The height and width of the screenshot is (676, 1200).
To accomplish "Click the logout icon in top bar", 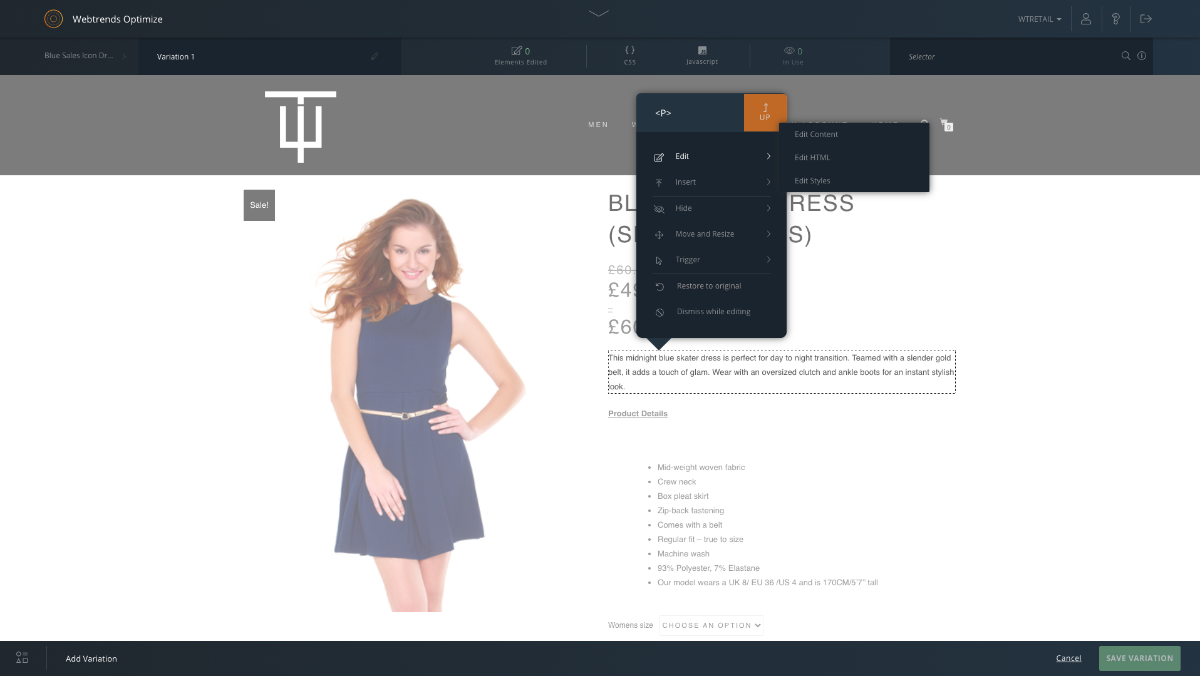I will pos(1146,19).
